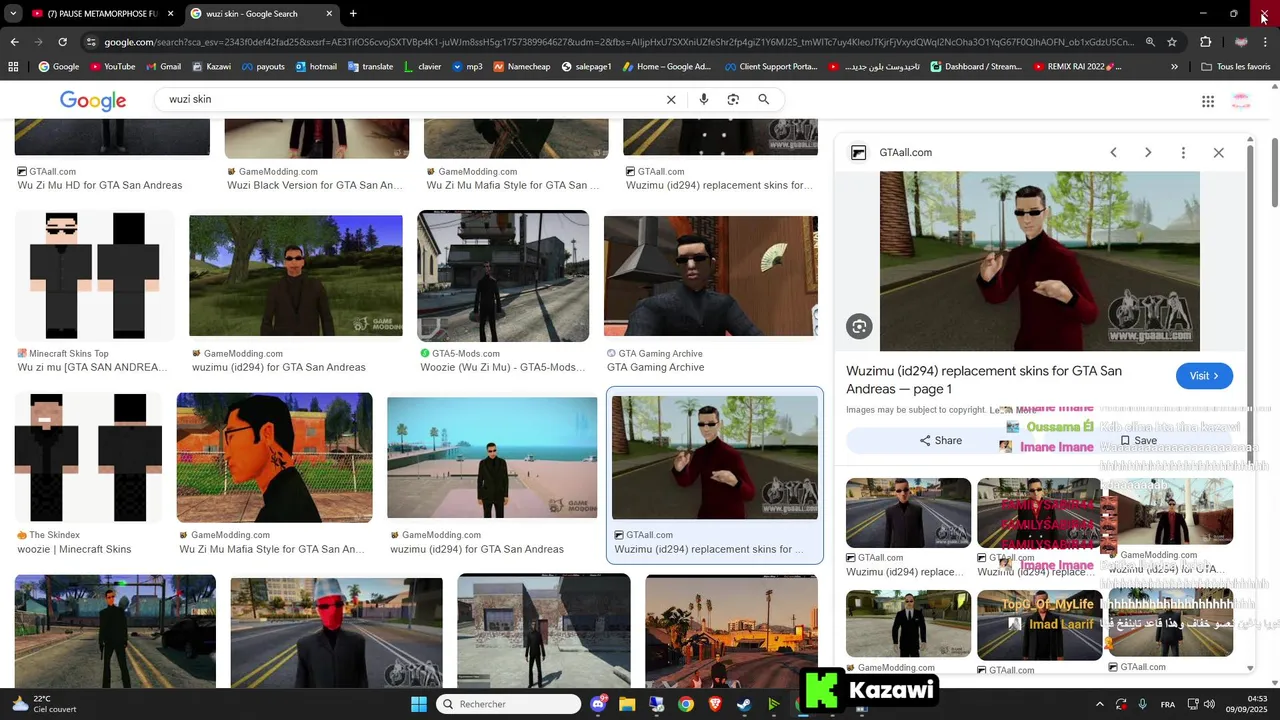Click the magnifier search button
This screenshot has width=1280, height=720.
click(x=763, y=100)
